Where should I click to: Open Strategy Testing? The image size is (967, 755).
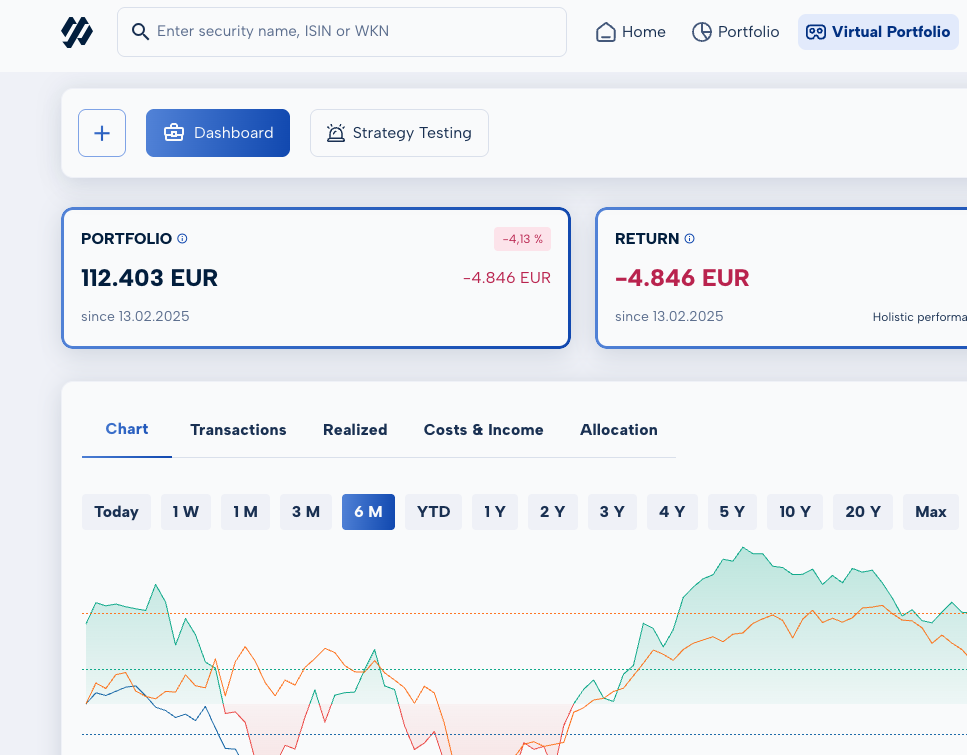(x=399, y=133)
